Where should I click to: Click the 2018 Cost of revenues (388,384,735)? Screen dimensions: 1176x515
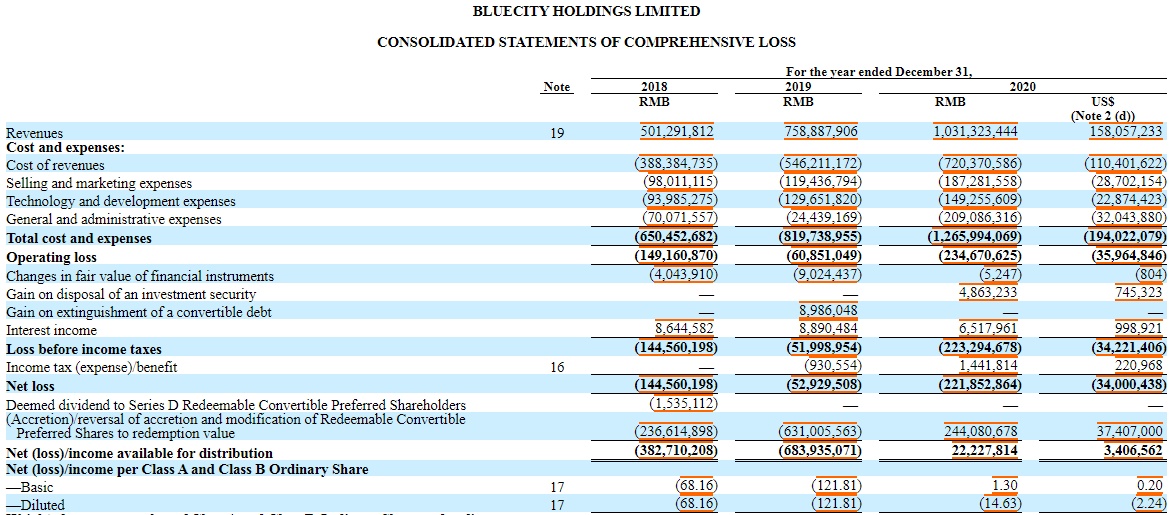(676, 164)
